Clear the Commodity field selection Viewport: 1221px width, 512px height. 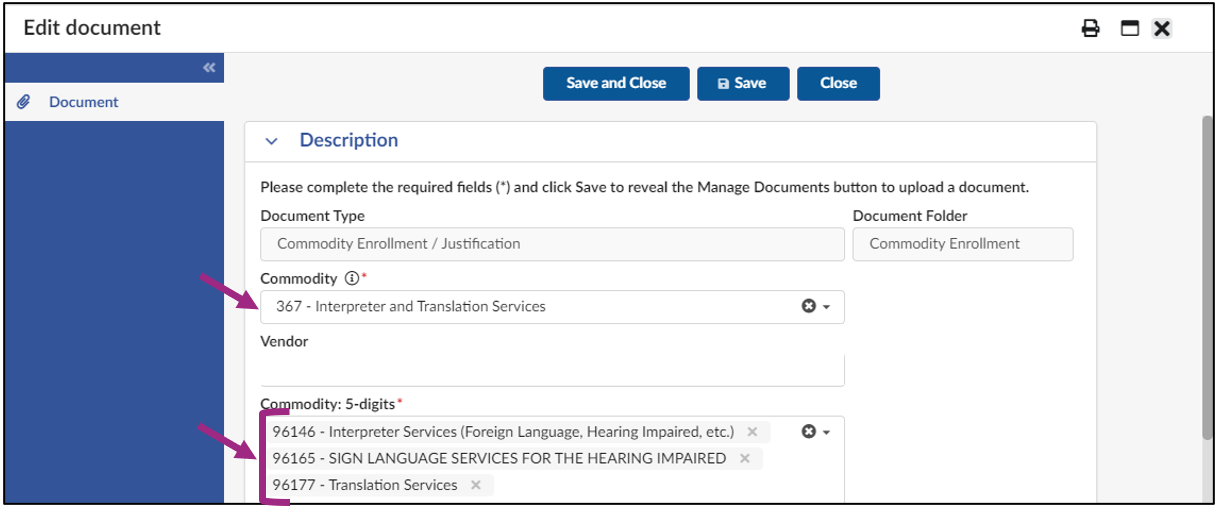809,307
